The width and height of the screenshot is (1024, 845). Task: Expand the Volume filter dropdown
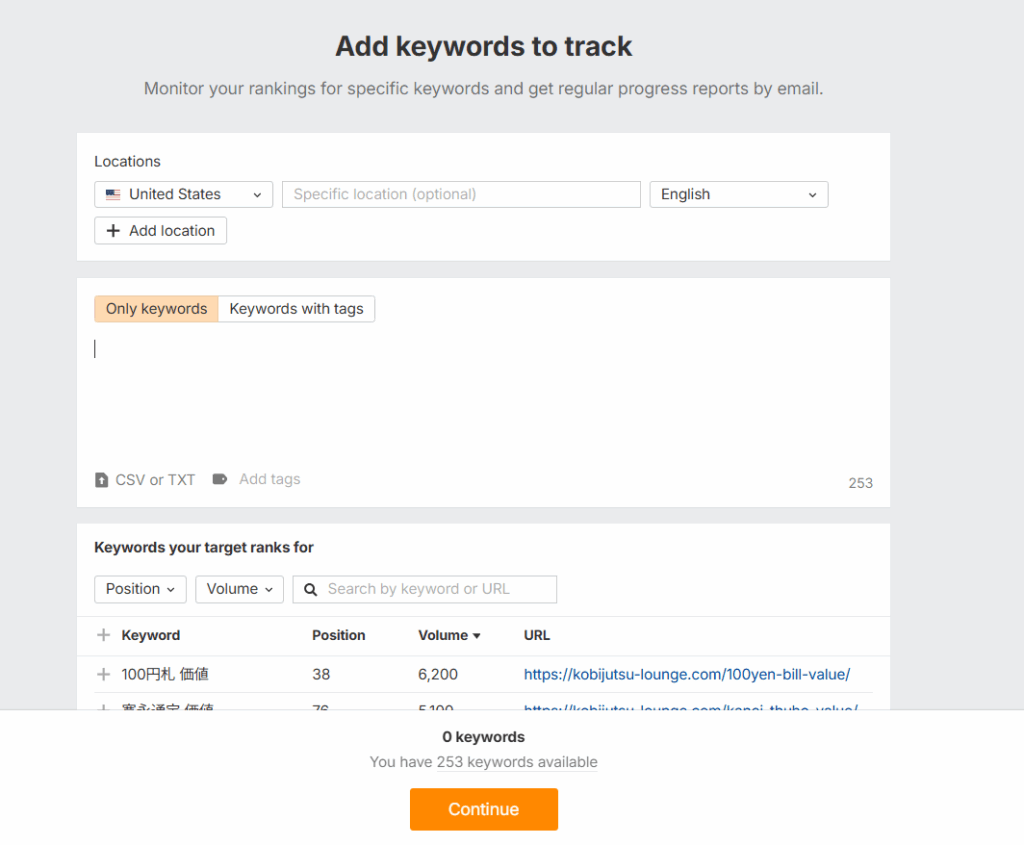point(239,589)
